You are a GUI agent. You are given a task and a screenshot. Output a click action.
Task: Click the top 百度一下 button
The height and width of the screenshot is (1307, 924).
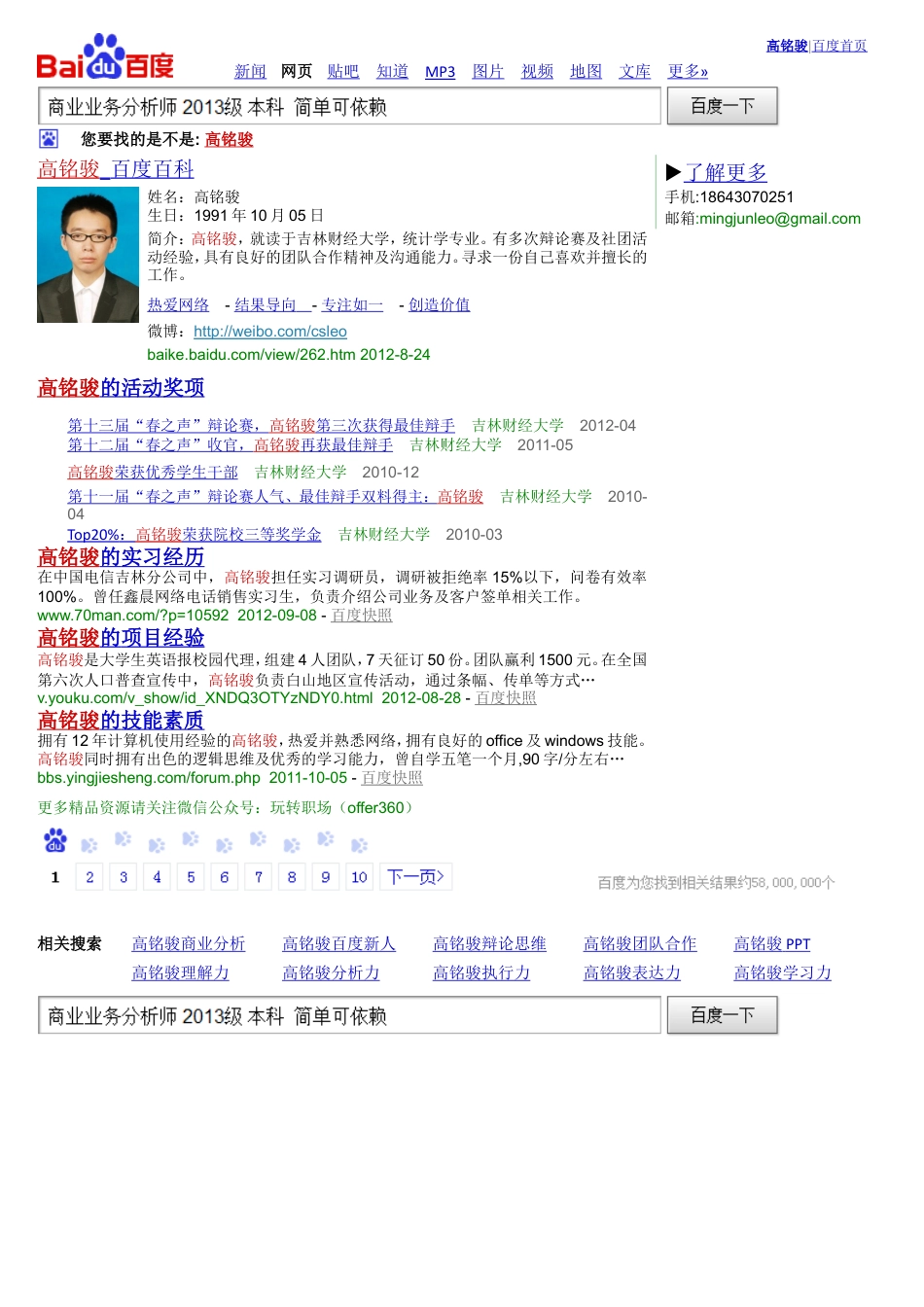pyautogui.click(x=722, y=106)
